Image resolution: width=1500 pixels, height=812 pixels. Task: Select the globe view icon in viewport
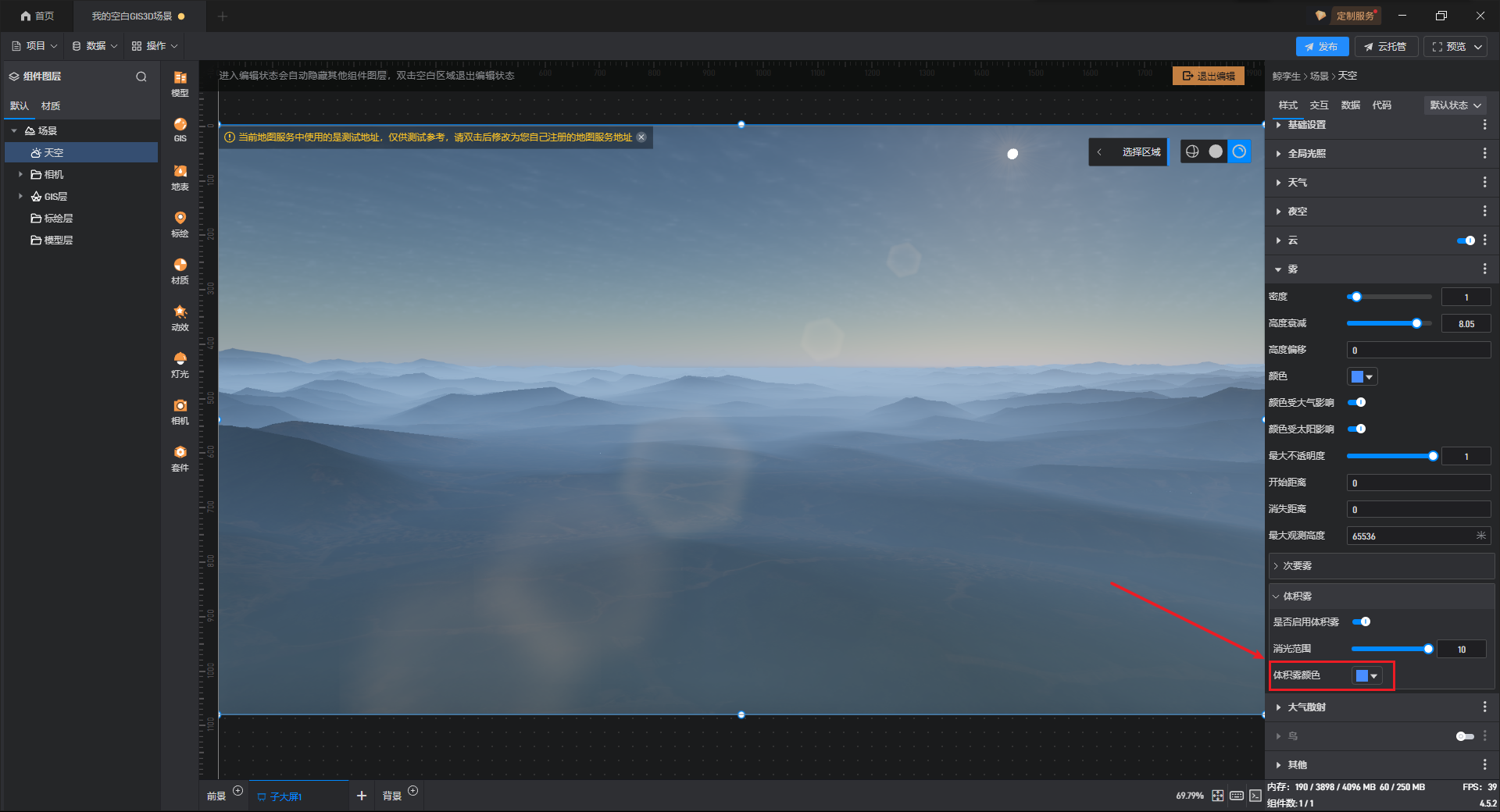point(1192,151)
